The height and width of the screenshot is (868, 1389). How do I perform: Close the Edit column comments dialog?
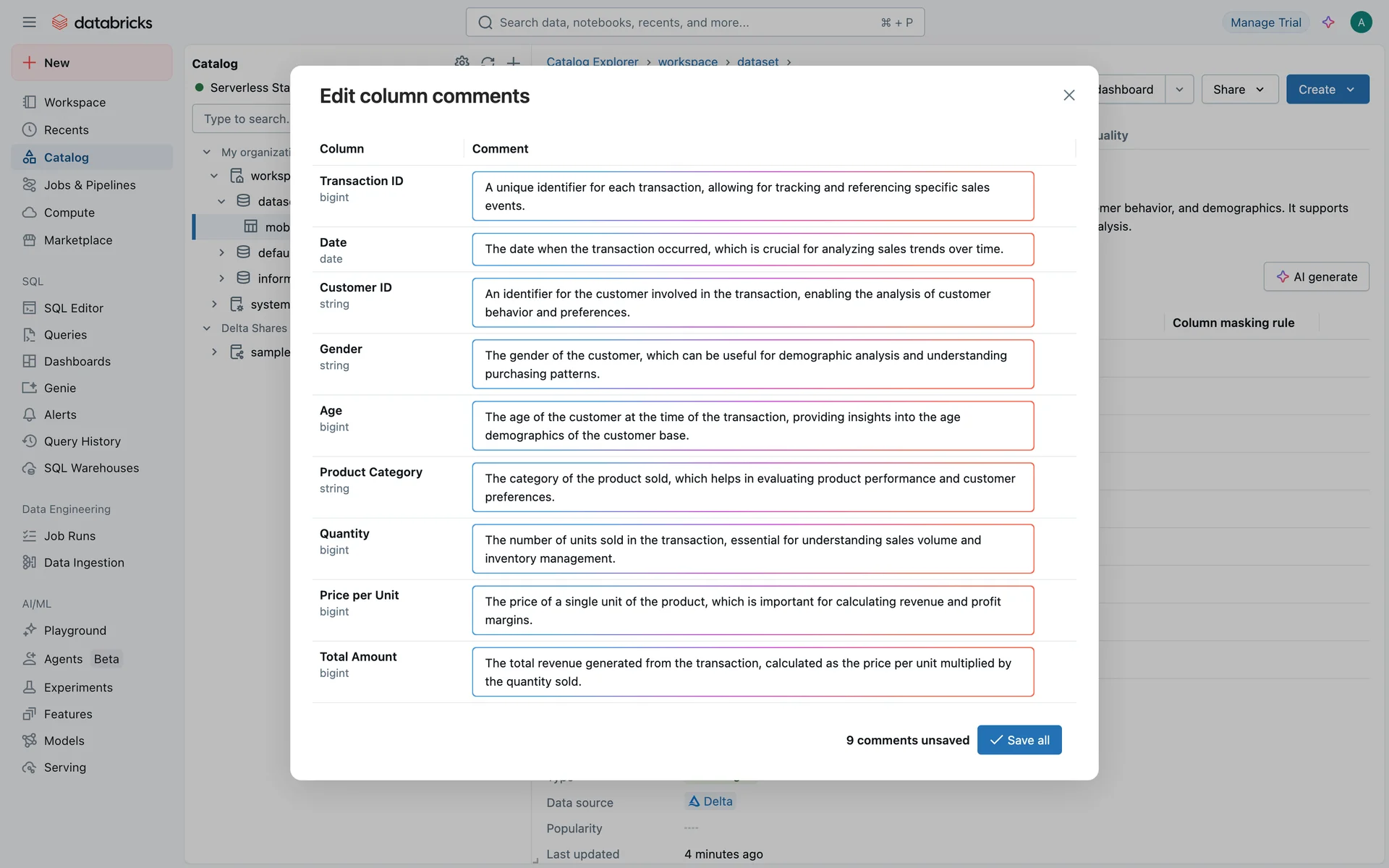point(1069,95)
